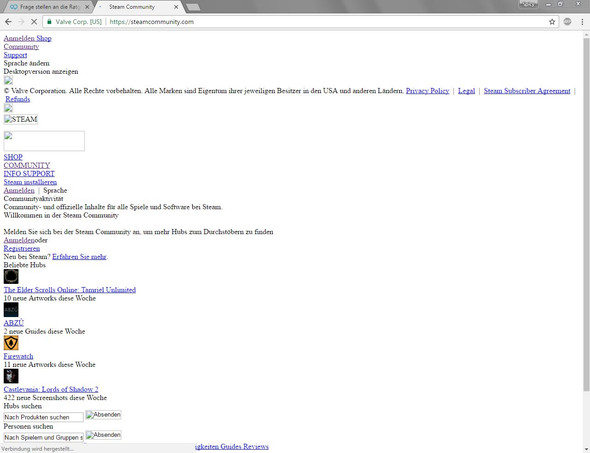Click the broken STEAM logo image
Image resolution: width=590 pixels, height=453 pixels.
point(21,119)
